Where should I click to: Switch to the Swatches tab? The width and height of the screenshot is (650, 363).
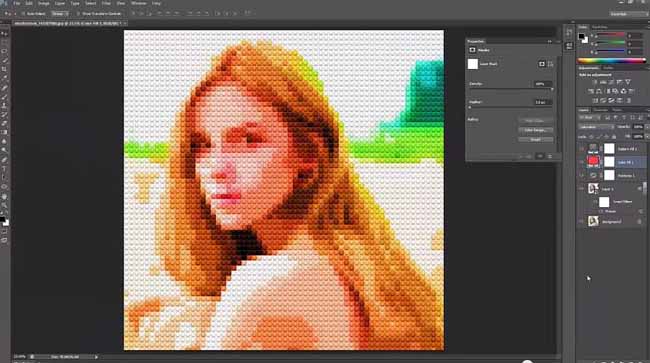(x=599, y=27)
